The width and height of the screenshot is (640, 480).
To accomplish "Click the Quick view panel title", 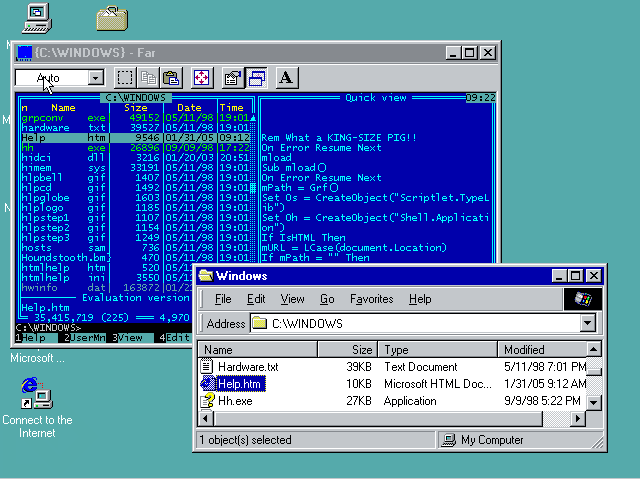I will pos(376,98).
